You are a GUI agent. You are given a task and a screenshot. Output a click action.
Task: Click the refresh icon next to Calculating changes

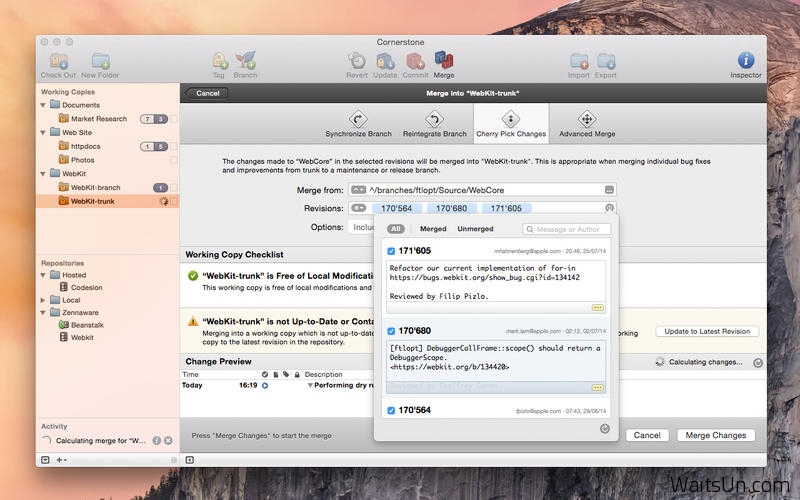pos(758,362)
